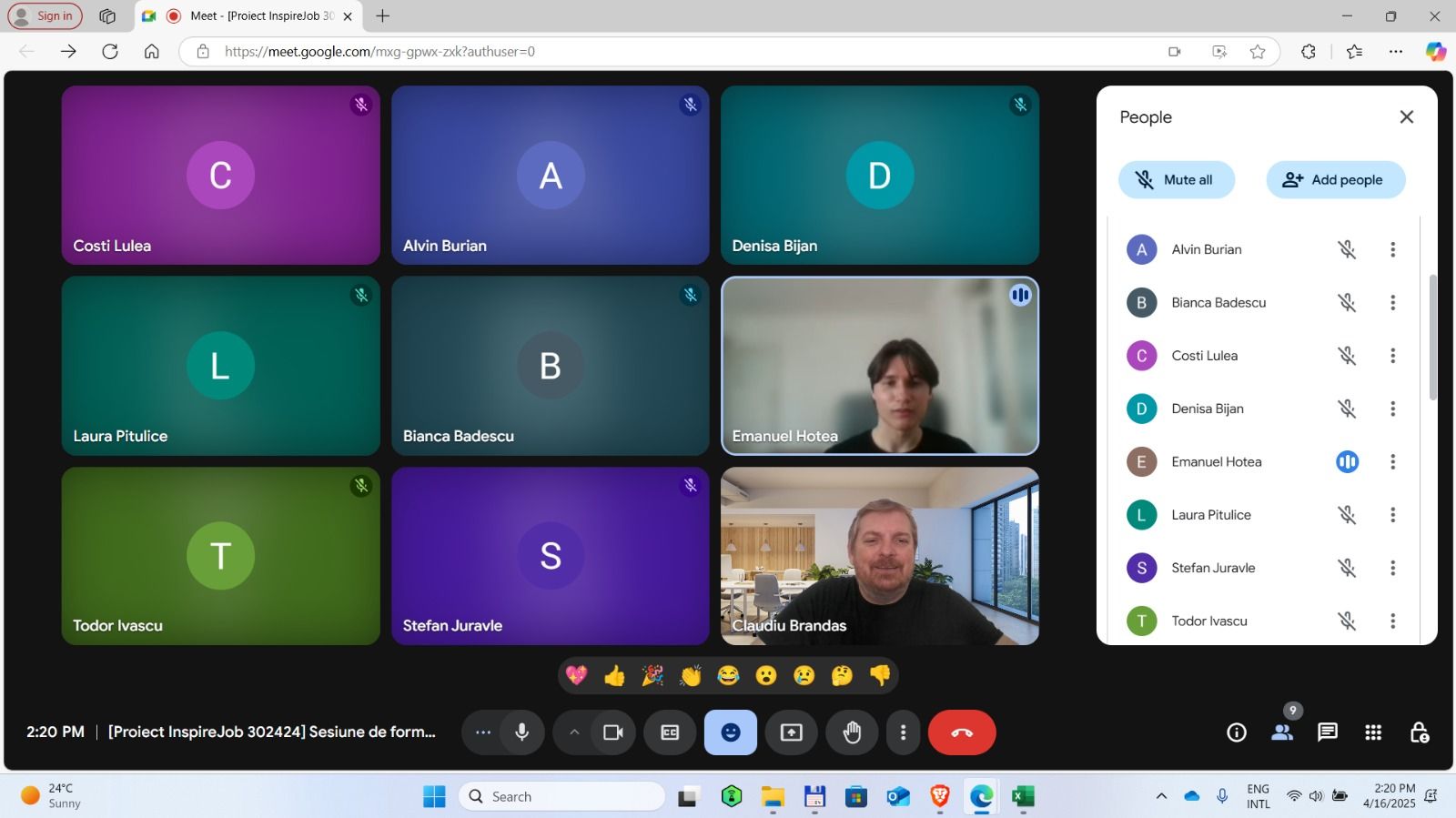
Task: Send the thumbs down reaction
Action: tap(880, 675)
